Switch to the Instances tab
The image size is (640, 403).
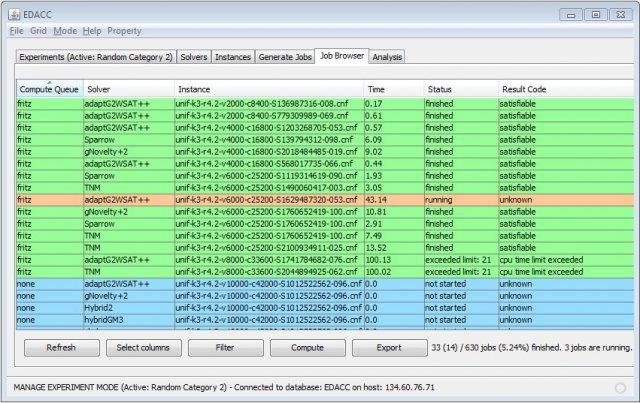click(x=233, y=57)
